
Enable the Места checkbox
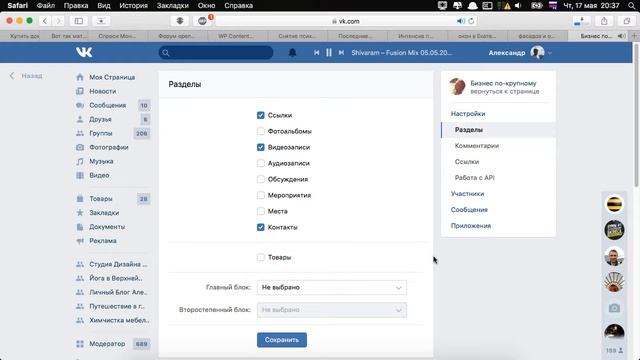pos(261,211)
